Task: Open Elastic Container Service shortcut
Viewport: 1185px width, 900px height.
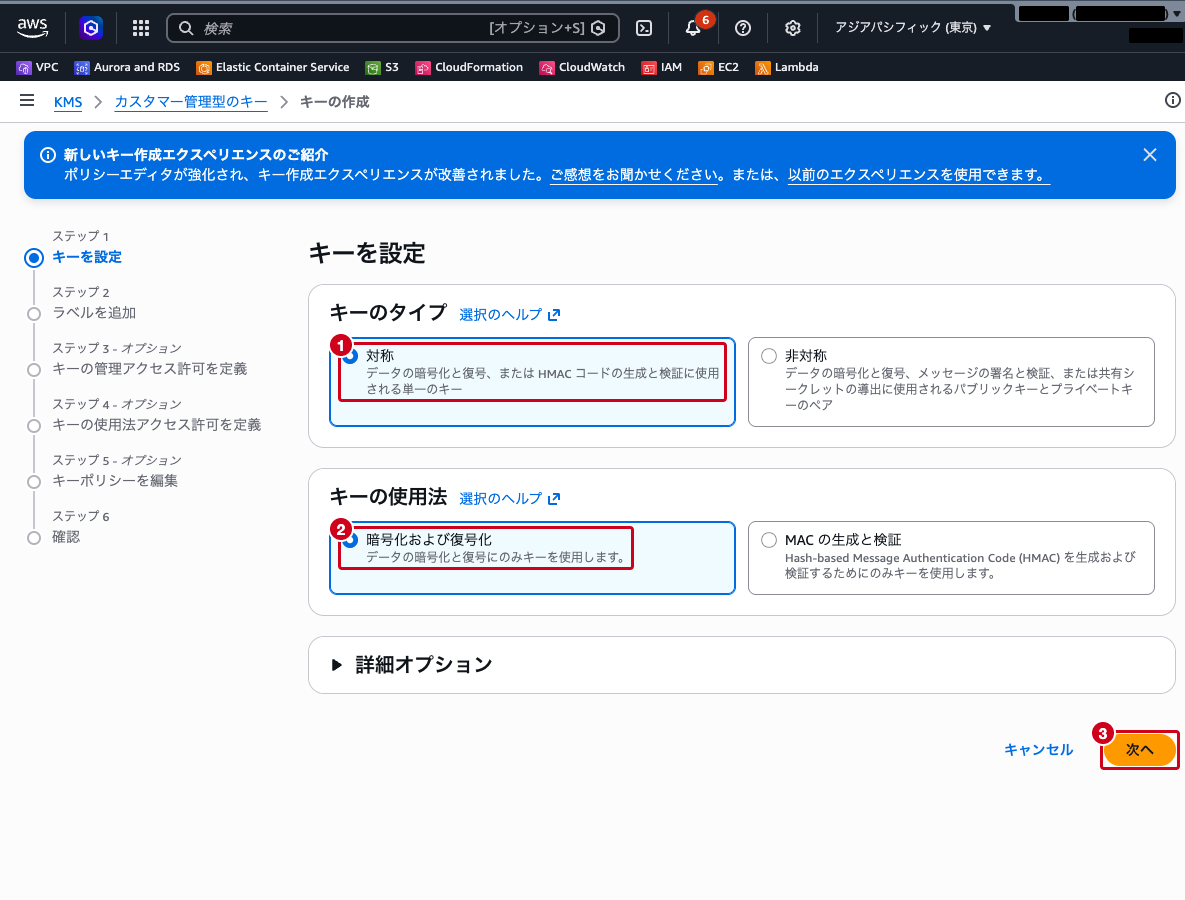Action: (x=273, y=67)
